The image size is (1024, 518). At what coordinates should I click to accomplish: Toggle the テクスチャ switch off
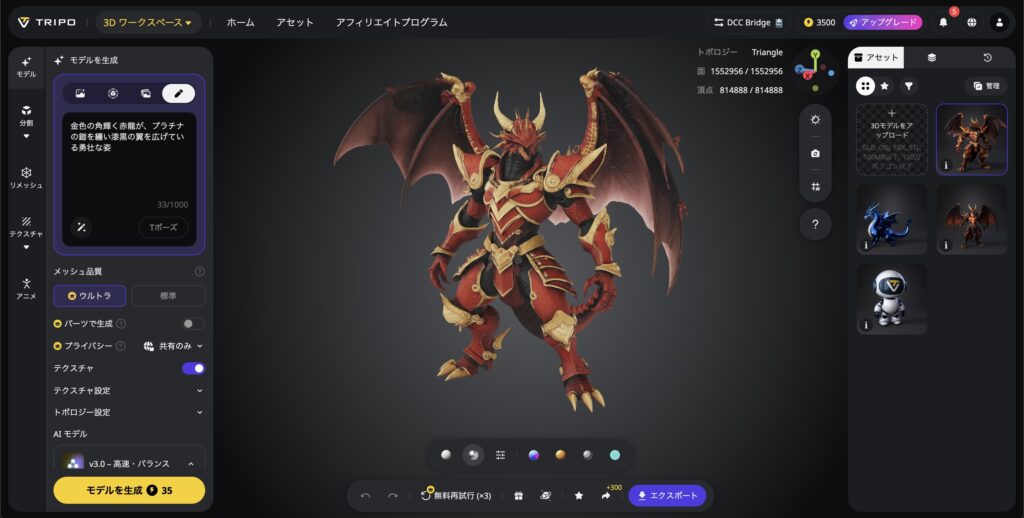pyautogui.click(x=193, y=368)
